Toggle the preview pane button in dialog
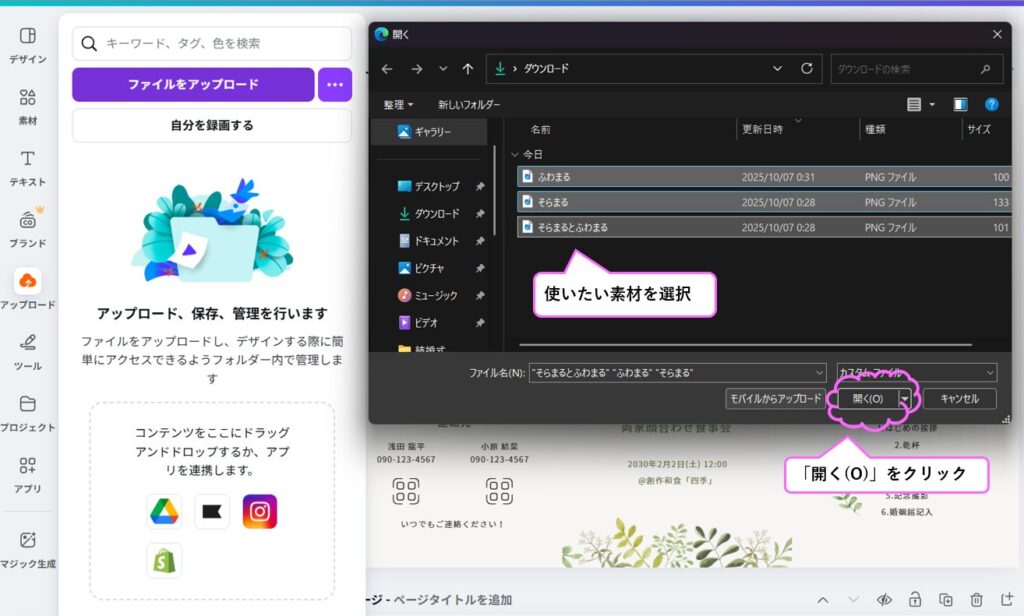The image size is (1024, 616). click(x=960, y=104)
